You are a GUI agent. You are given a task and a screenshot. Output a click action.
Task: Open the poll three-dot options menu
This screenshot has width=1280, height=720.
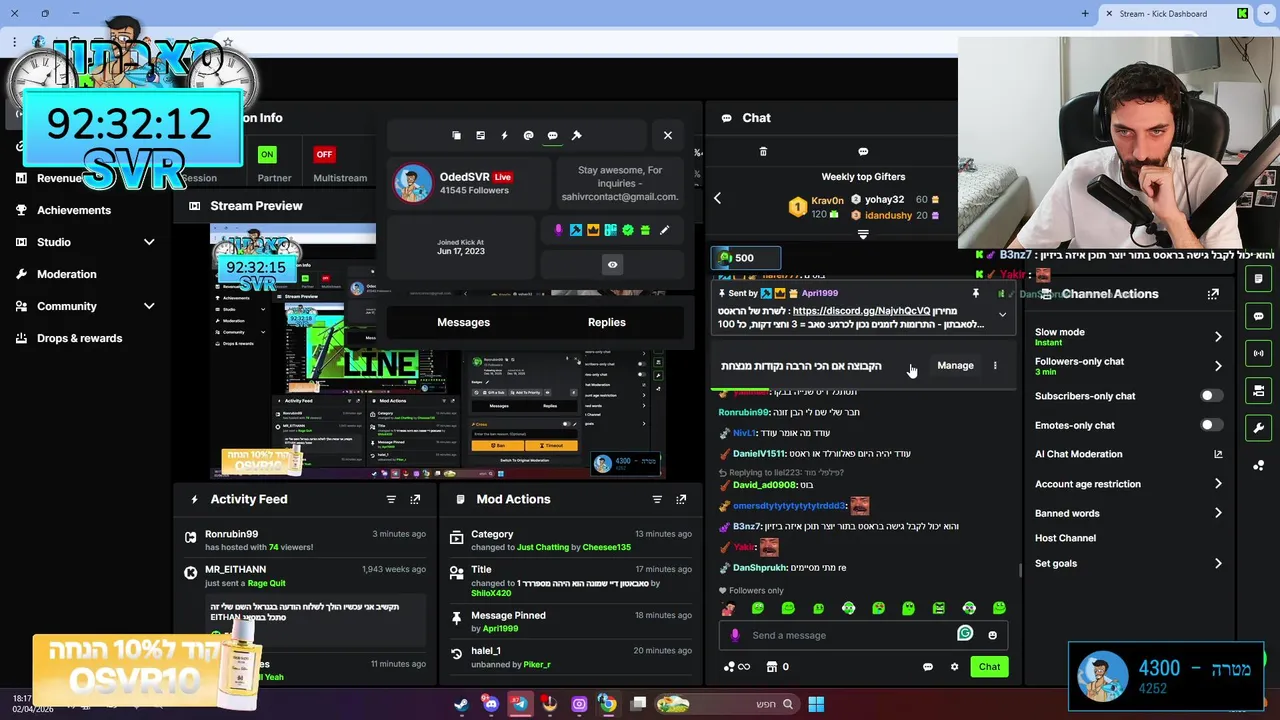click(995, 365)
